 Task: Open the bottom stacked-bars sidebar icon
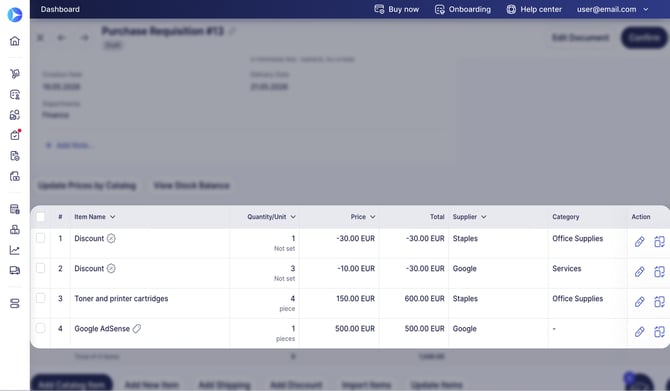click(x=15, y=303)
